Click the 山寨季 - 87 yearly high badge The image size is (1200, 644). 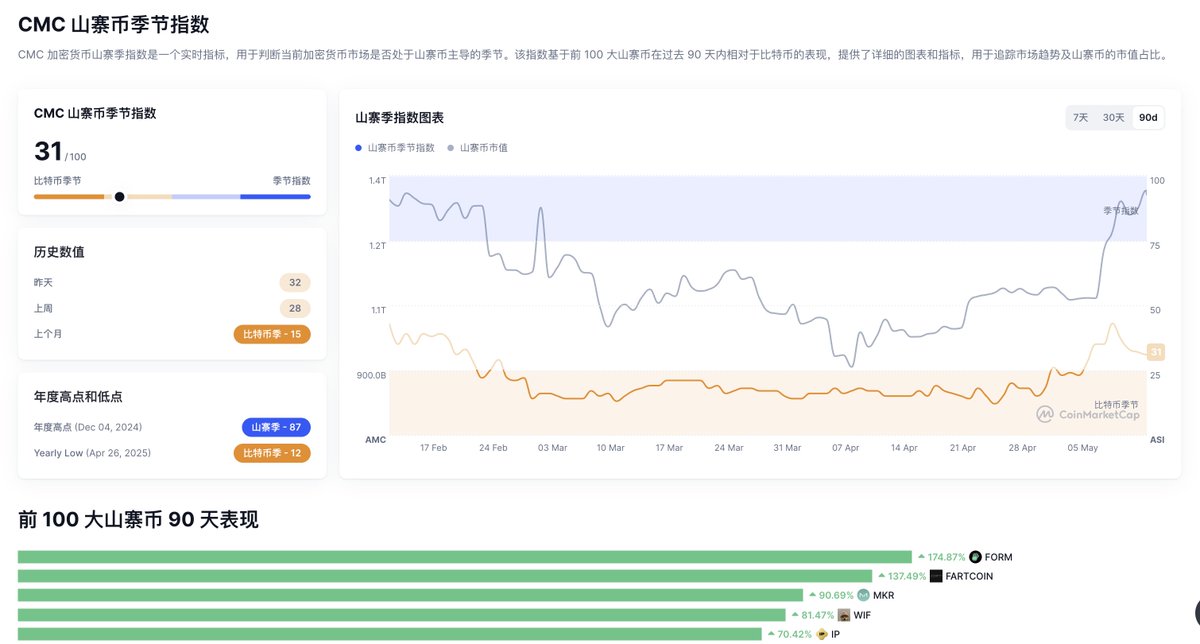(x=276, y=427)
